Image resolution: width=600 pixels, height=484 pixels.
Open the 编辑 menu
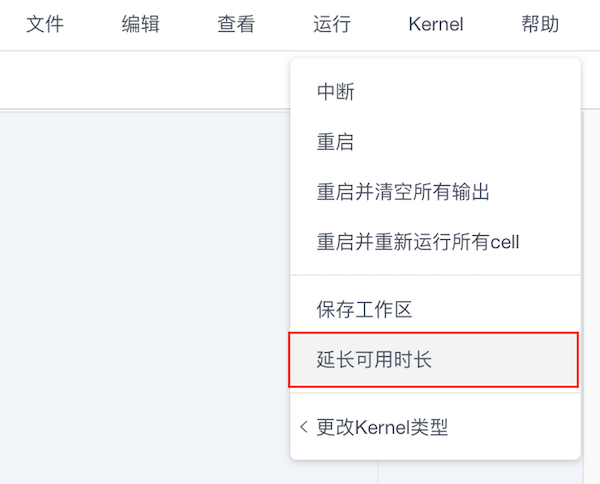(140, 24)
